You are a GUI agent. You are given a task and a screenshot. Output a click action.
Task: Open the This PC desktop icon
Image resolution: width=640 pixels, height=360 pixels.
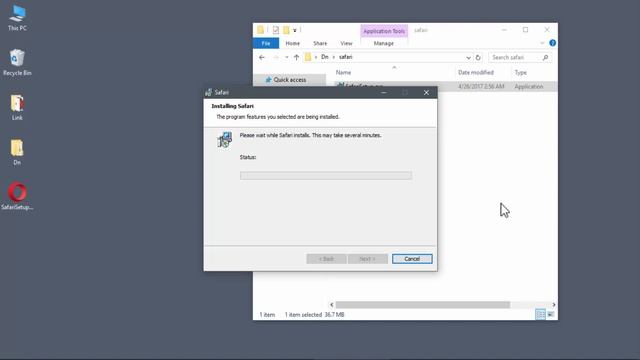pyautogui.click(x=17, y=18)
